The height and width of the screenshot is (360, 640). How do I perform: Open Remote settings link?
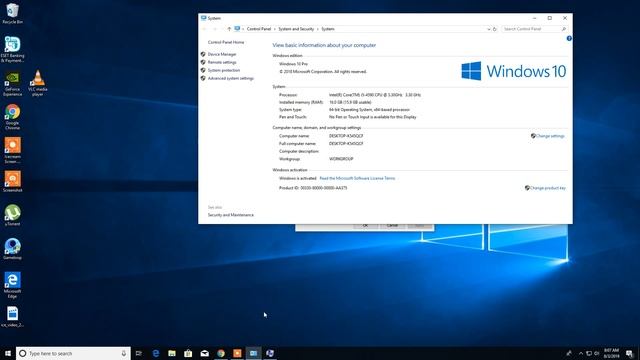point(222,62)
